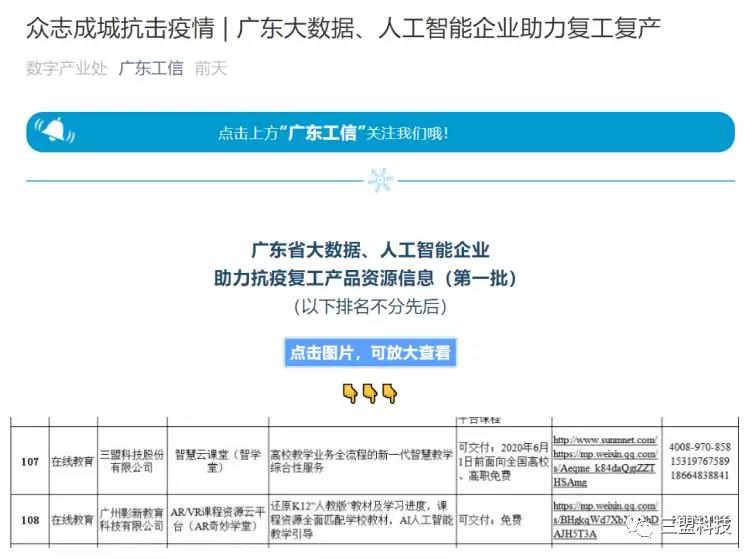This screenshot has height=559, width=756.
Task: Click the last pointing-down hand emoji
Action: click(x=389, y=393)
